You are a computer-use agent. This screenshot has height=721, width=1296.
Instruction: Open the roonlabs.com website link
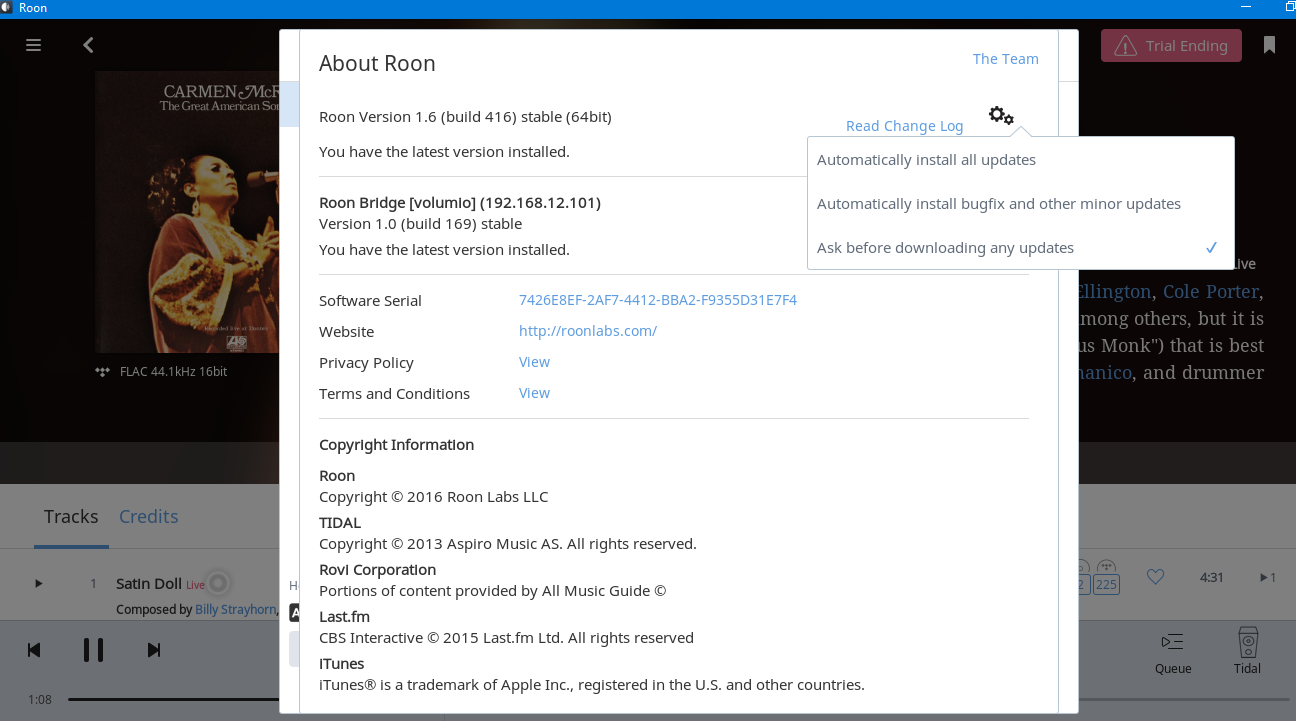[x=588, y=331]
